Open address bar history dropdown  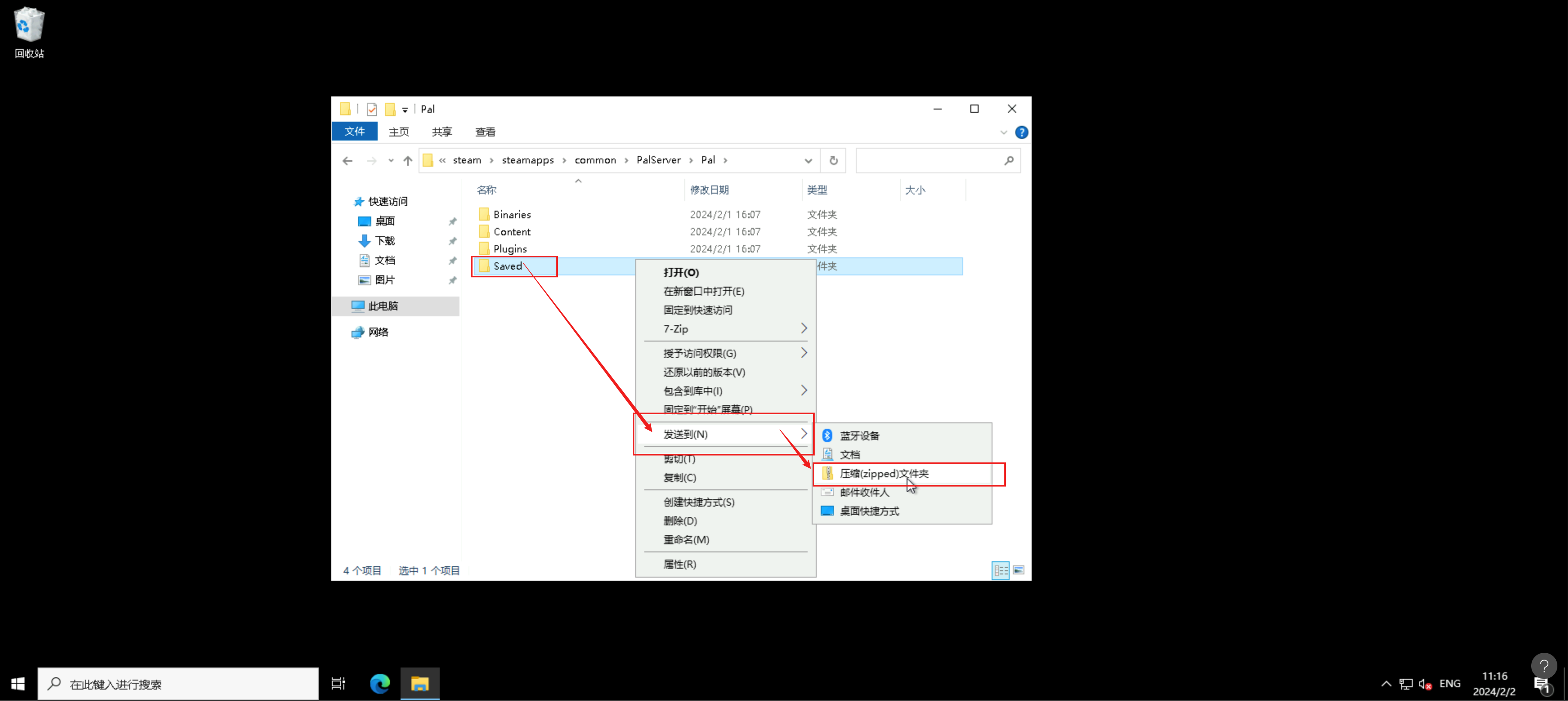808,161
